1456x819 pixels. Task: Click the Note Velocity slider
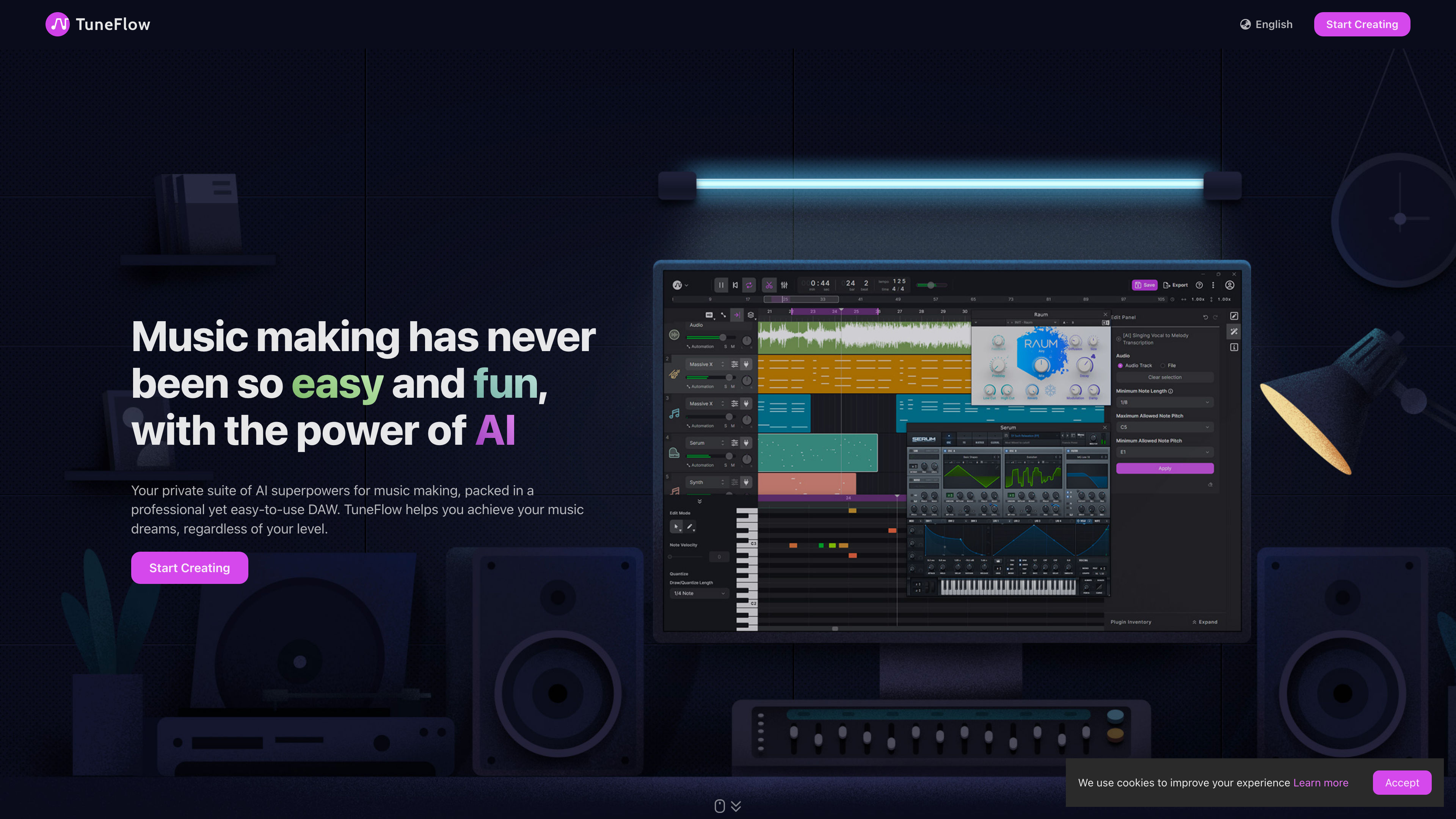(687, 557)
